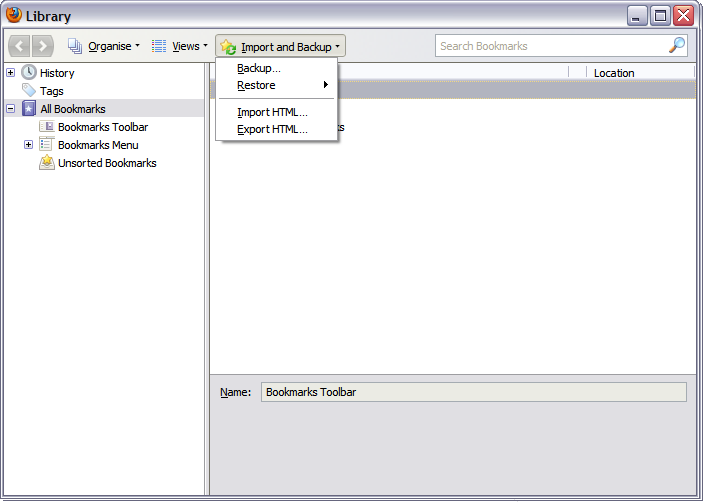Image resolution: width=703 pixels, height=502 pixels.
Task: Open the Organise menu
Action: 104,46
